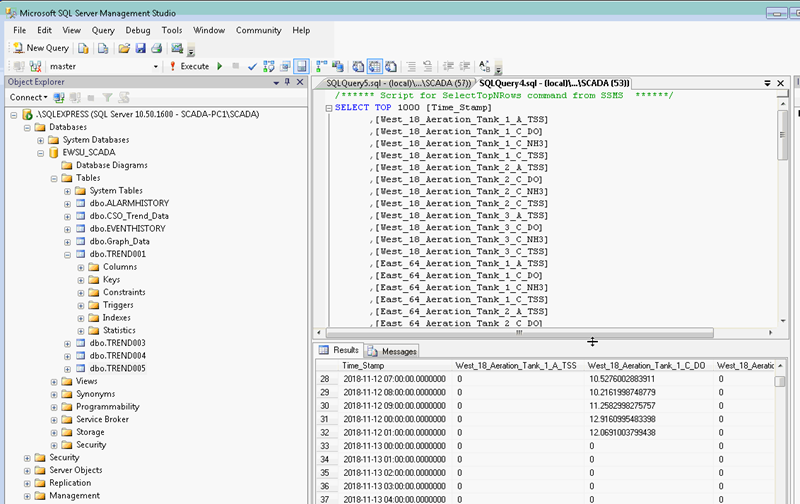
Task: Expand the dbo.ALARMHISTORY table node
Action: (x=67, y=204)
